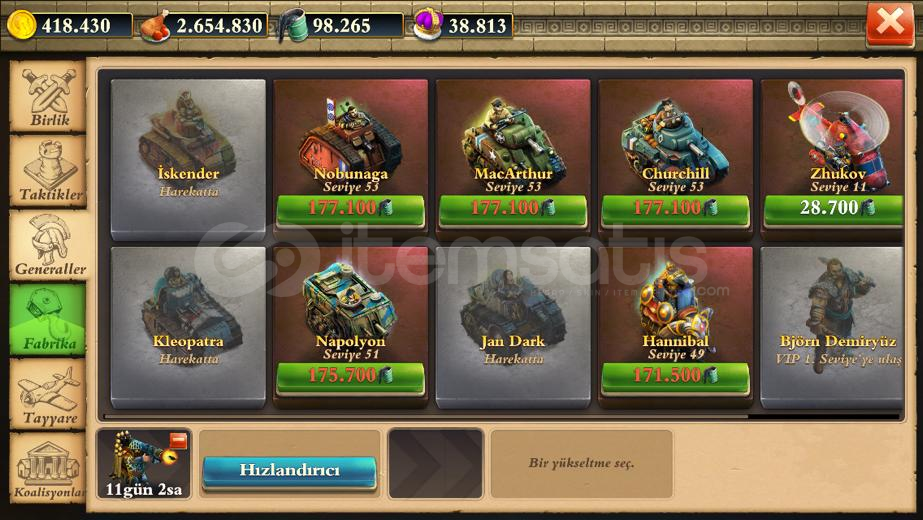Click the gold coin resource icon
Image resolution: width=923 pixels, height=520 pixels.
(x=21, y=25)
